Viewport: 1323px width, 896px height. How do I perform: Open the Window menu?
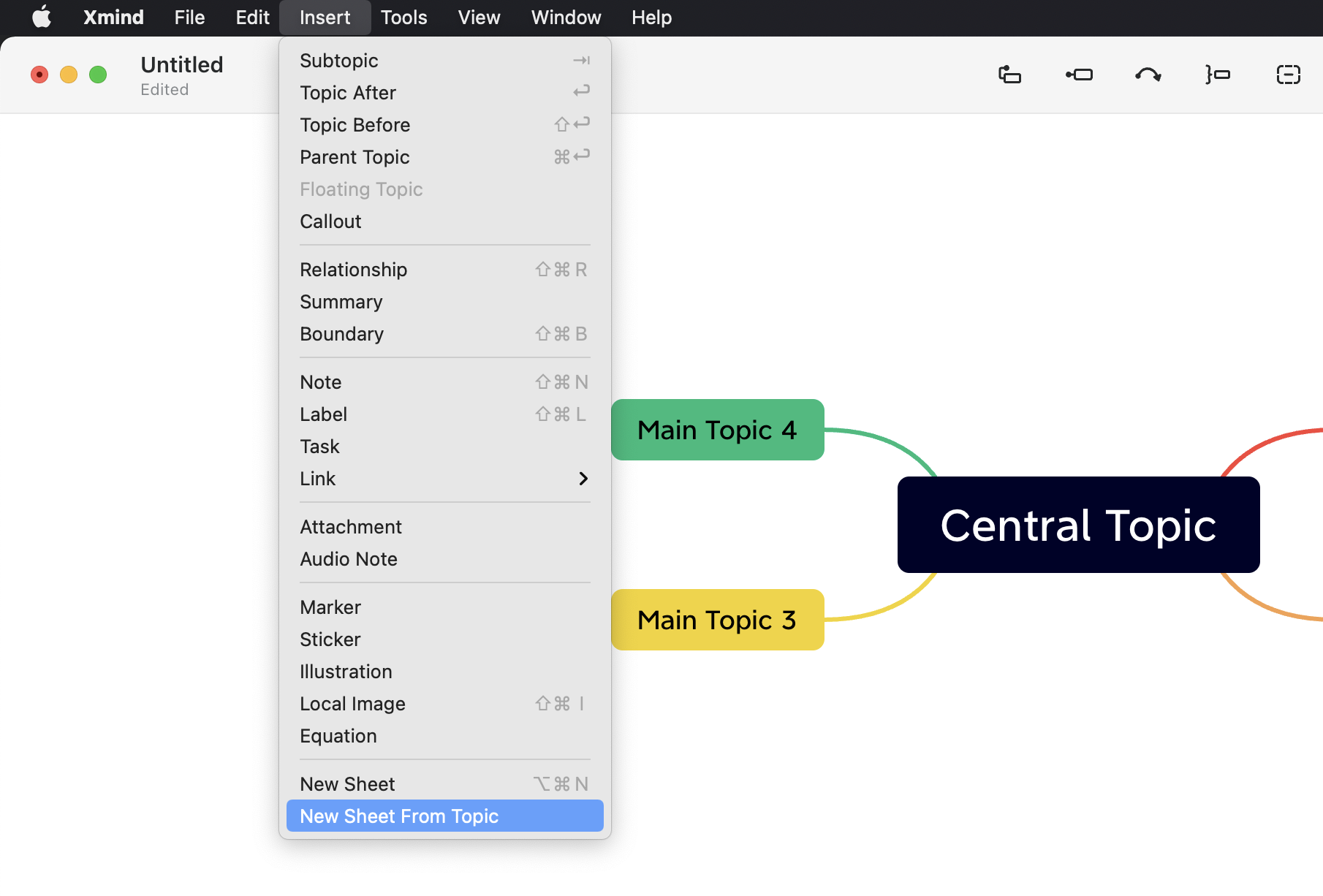pos(566,17)
